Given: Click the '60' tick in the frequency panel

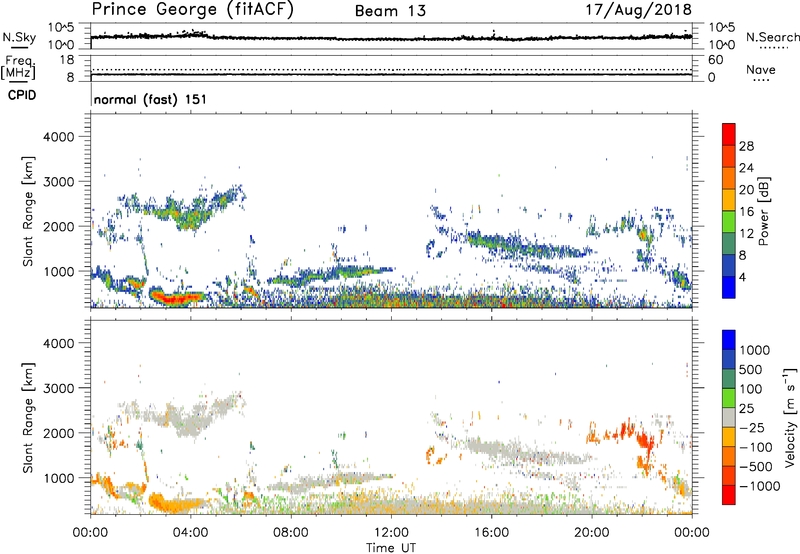Looking at the screenshot, I should pyautogui.click(x=715, y=60).
